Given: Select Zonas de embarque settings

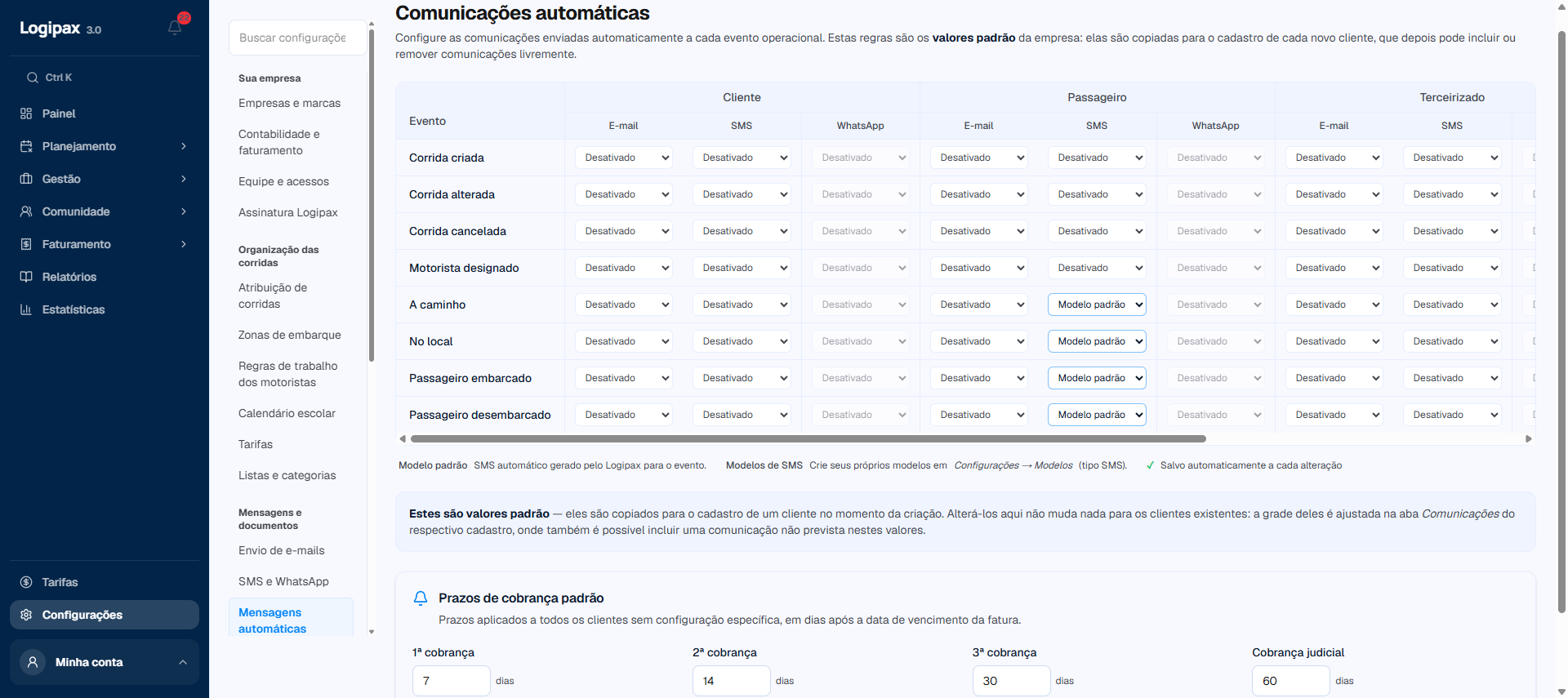Looking at the screenshot, I should [290, 336].
